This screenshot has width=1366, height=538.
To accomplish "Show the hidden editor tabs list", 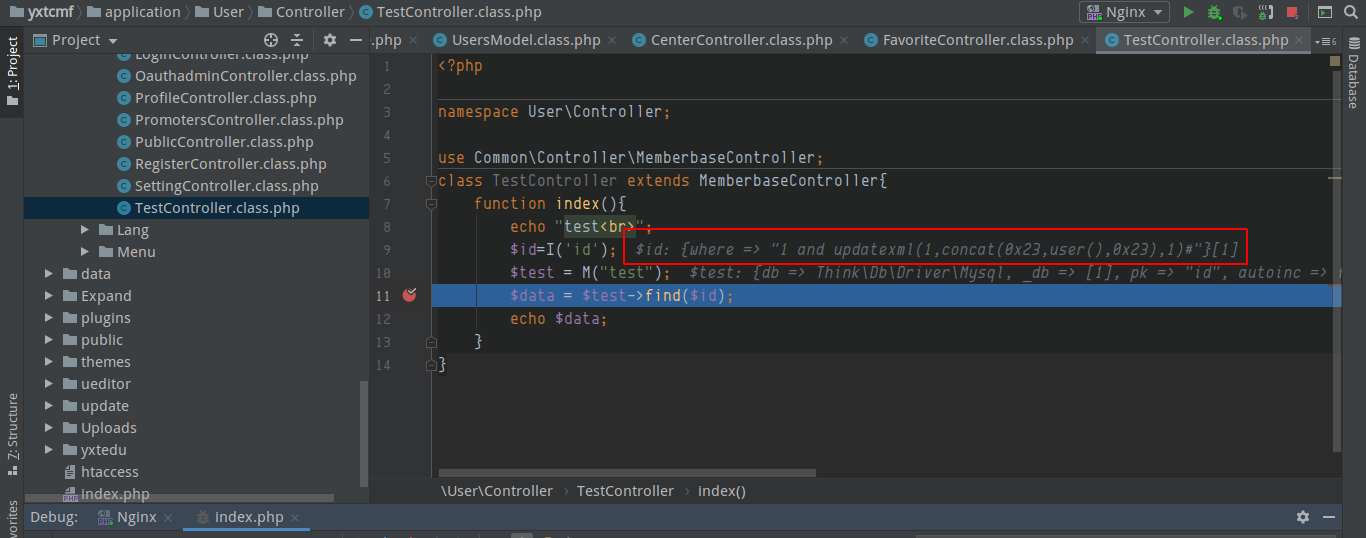I will pyautogui.click(x=1327, y=41).
